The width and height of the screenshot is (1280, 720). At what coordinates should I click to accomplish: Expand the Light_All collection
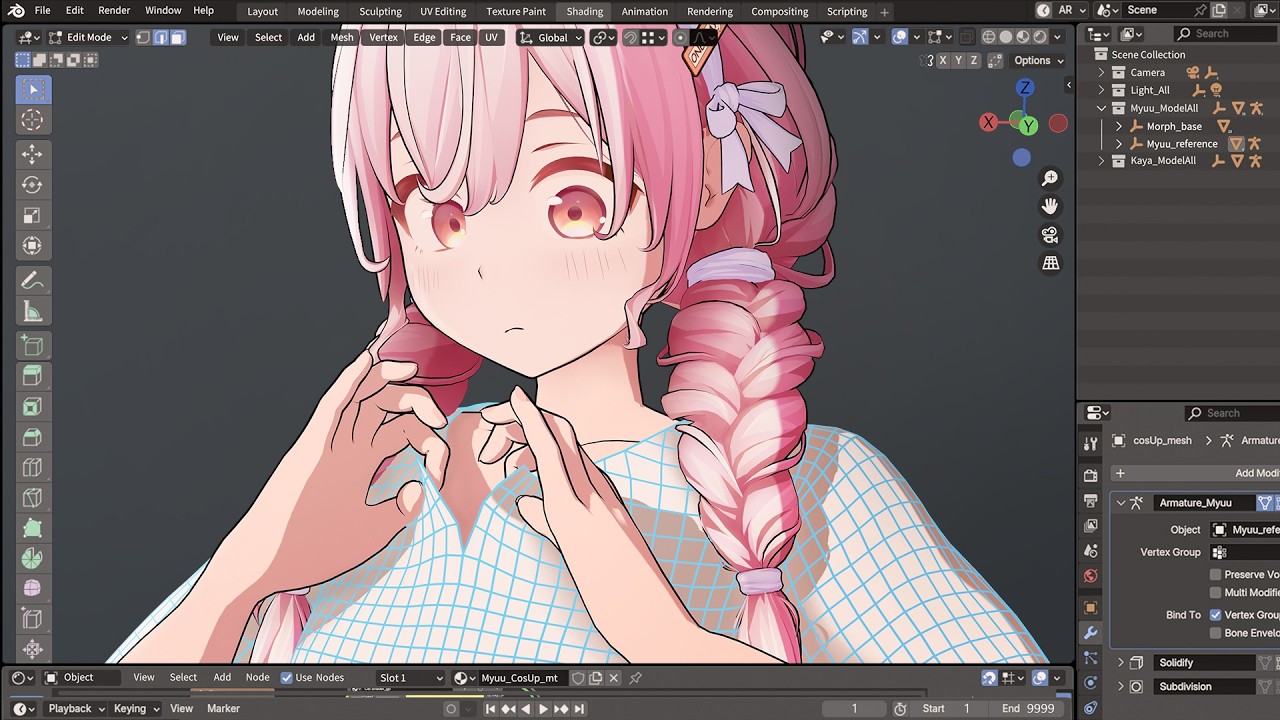pos(1102,90)
